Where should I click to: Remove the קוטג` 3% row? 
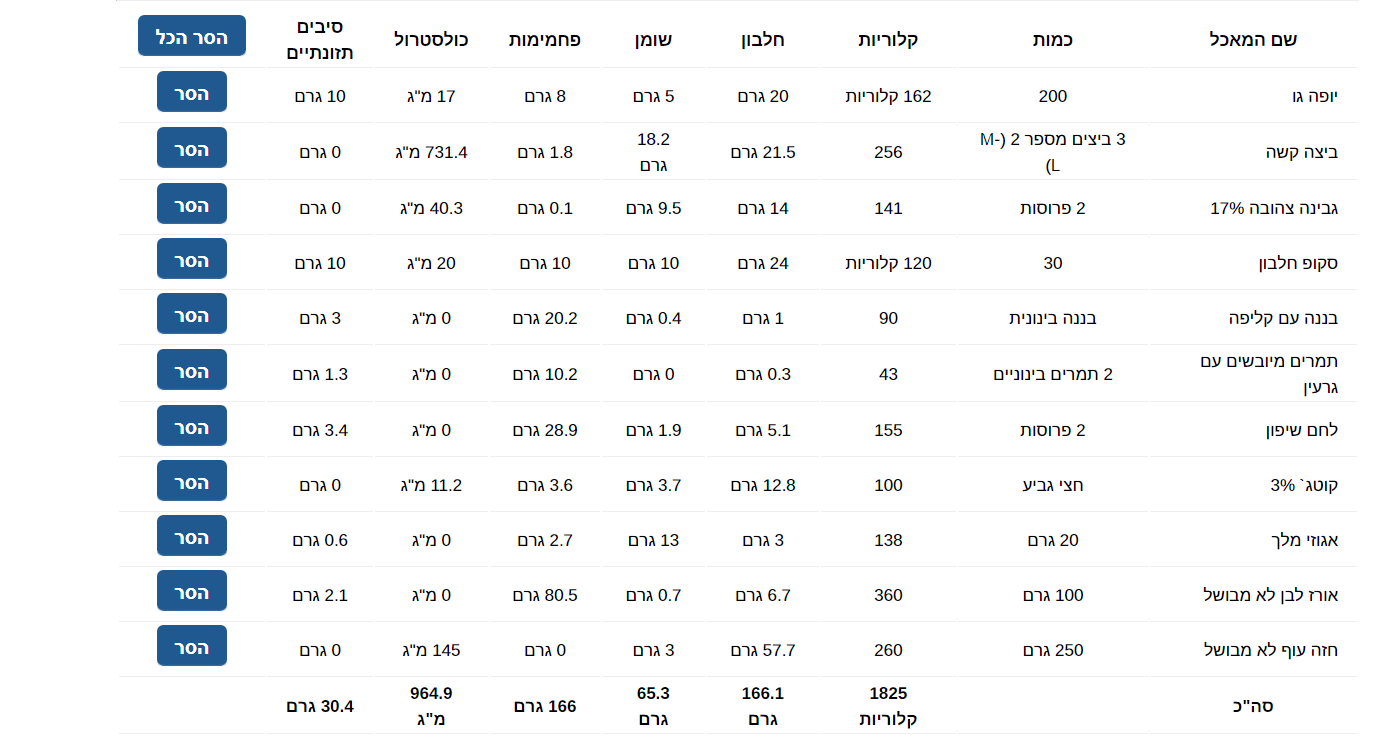(x=192, y=481)
